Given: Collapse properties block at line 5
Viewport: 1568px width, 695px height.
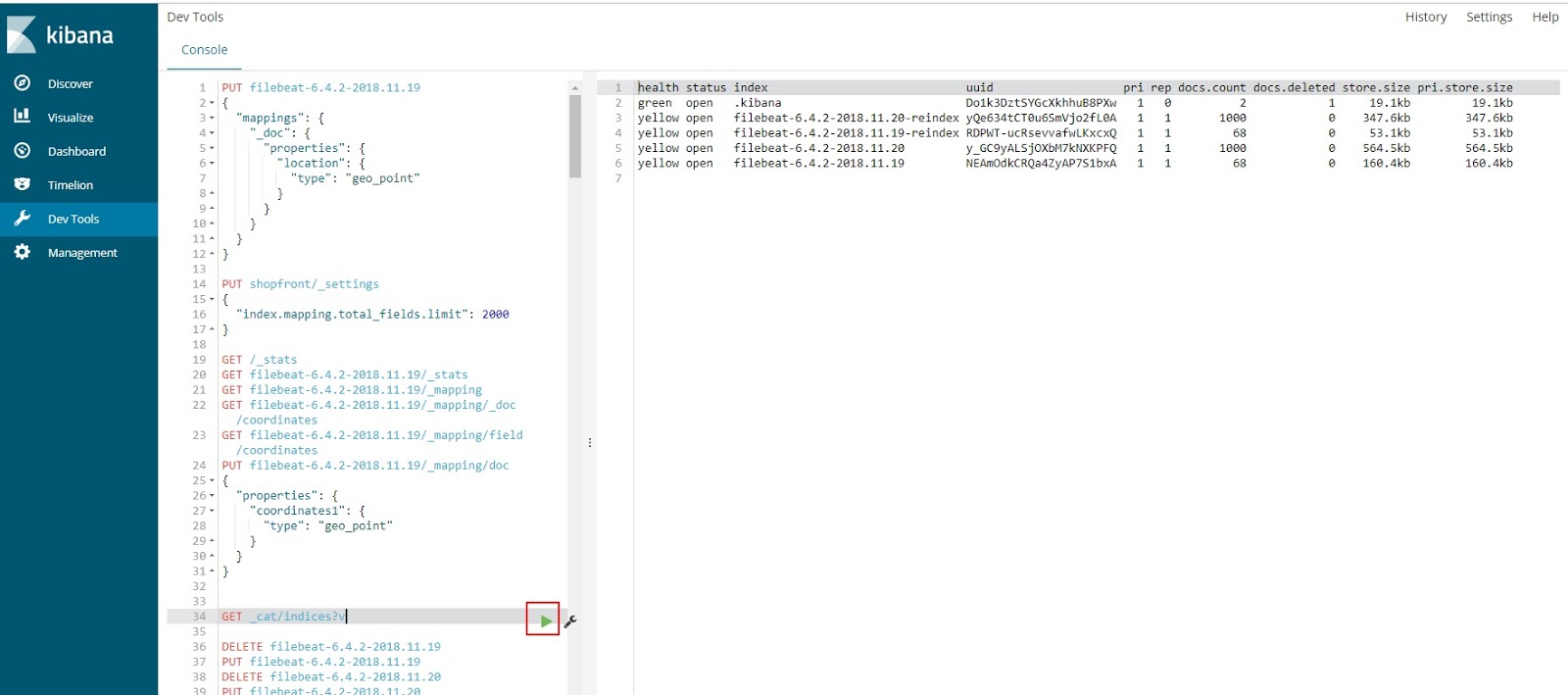Looking at the screenshot, I should coord(212,148).
